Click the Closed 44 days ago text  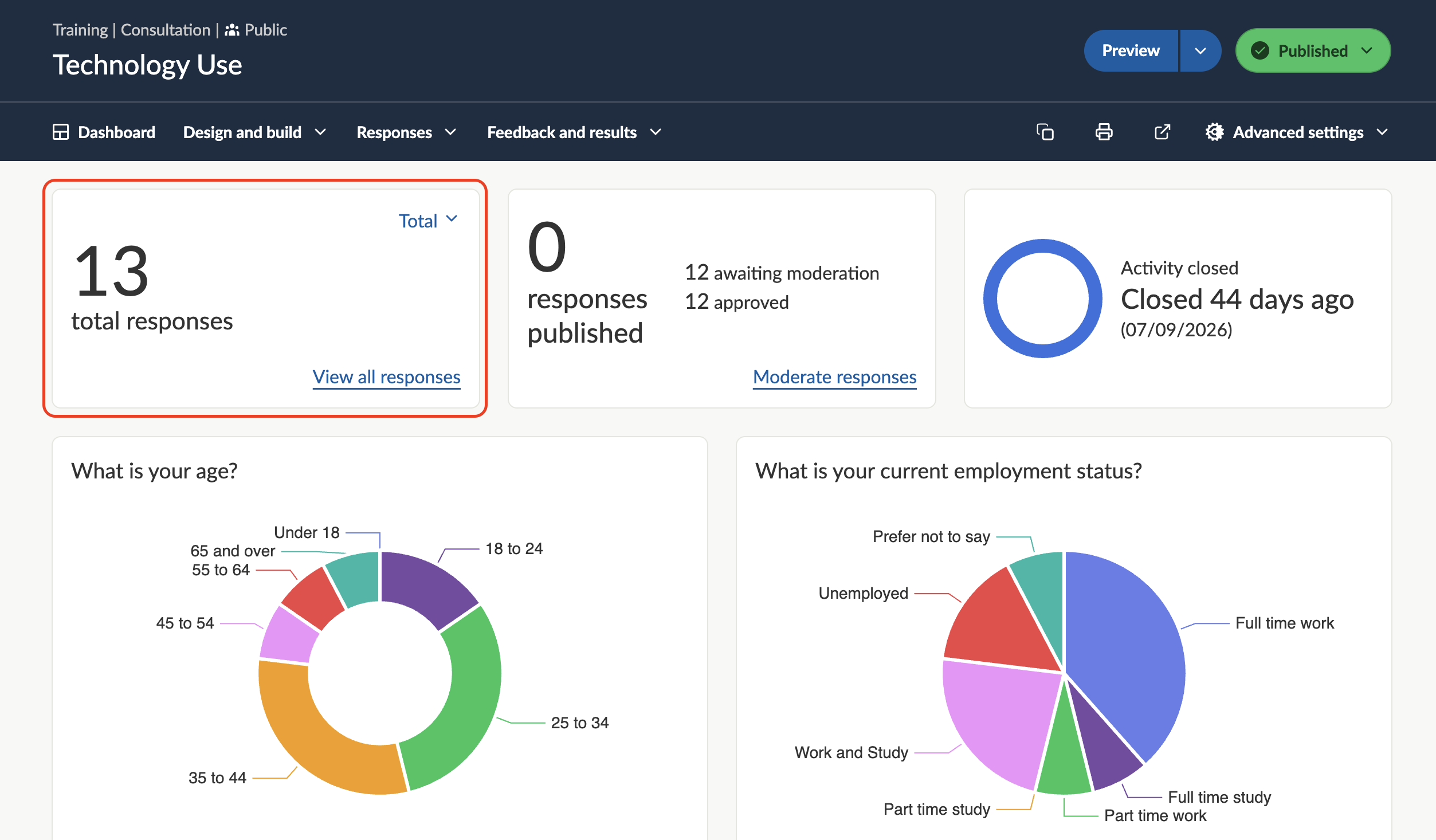pyautogui.click(x=1237, y=299)
